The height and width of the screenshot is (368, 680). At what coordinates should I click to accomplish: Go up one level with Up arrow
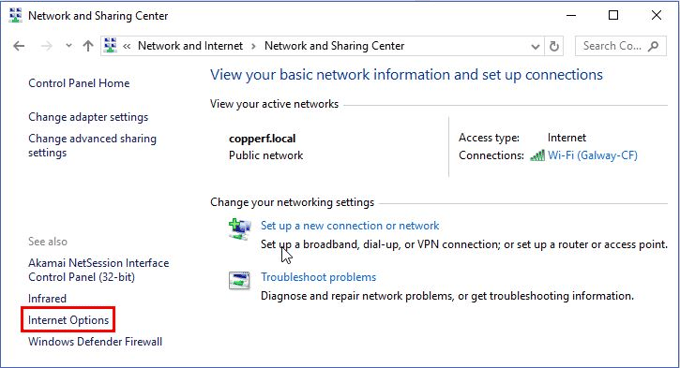(x=88, y=46)
